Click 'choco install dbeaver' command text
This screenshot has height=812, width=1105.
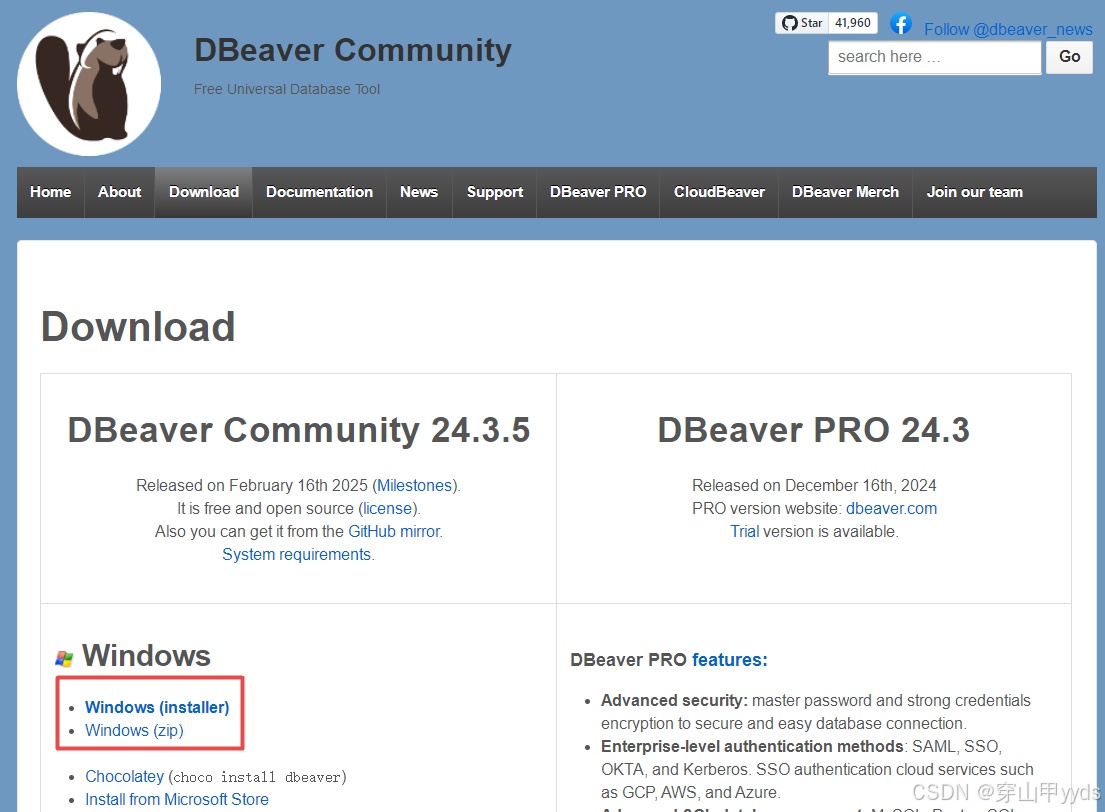click(257, 777)
